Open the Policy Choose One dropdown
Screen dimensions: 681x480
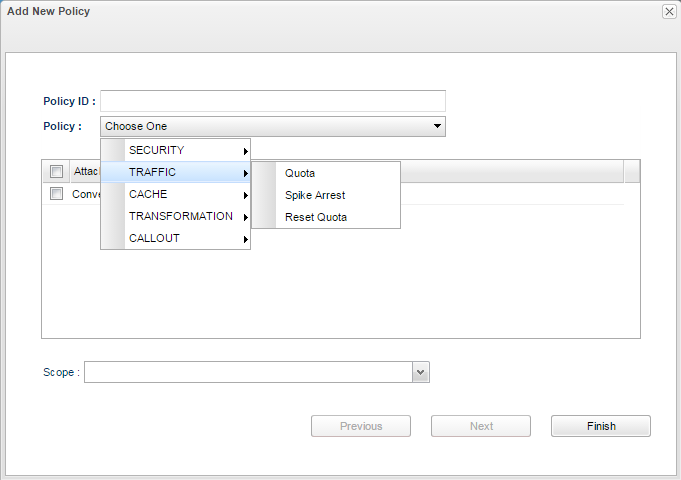pos(273,126)
